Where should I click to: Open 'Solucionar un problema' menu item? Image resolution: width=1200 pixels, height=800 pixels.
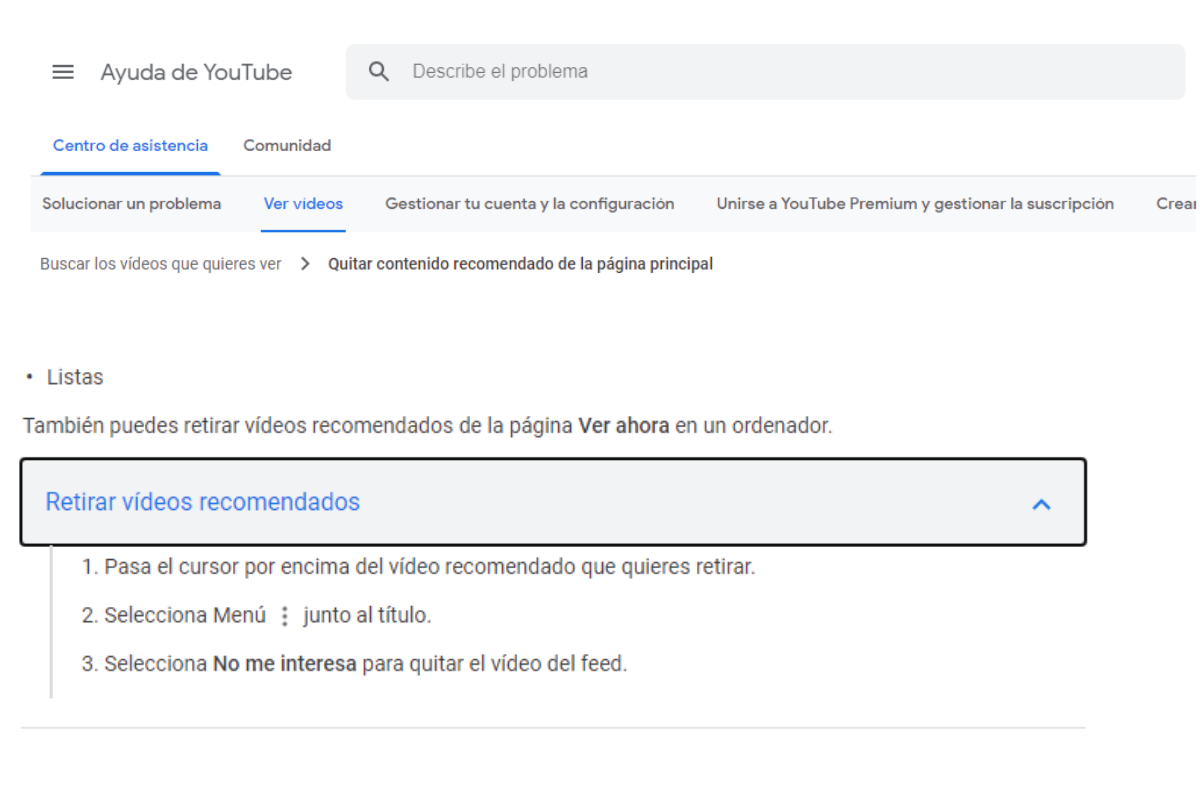(x=131, y=204)
